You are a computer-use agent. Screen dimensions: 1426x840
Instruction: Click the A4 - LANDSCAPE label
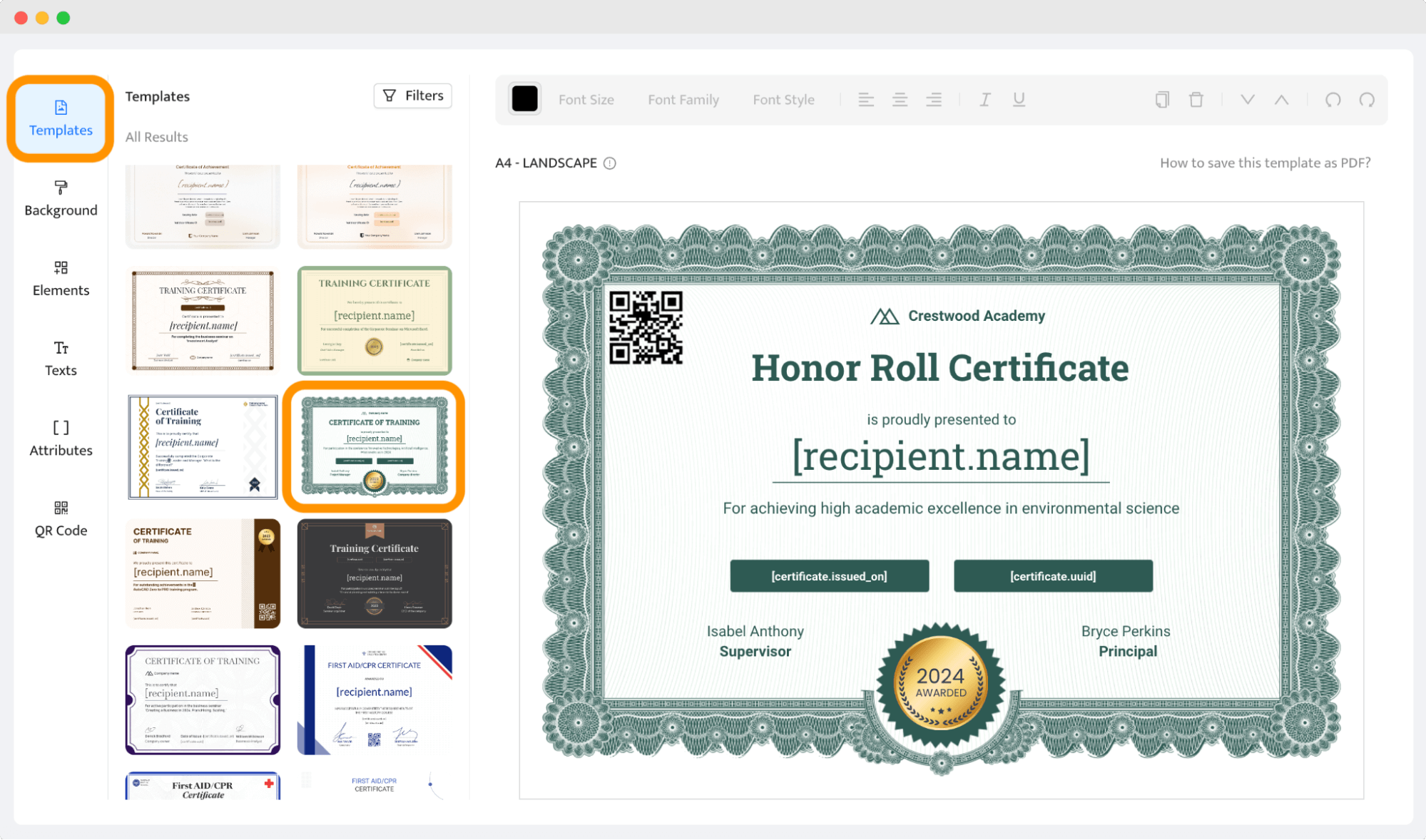[x=546, y=163]
